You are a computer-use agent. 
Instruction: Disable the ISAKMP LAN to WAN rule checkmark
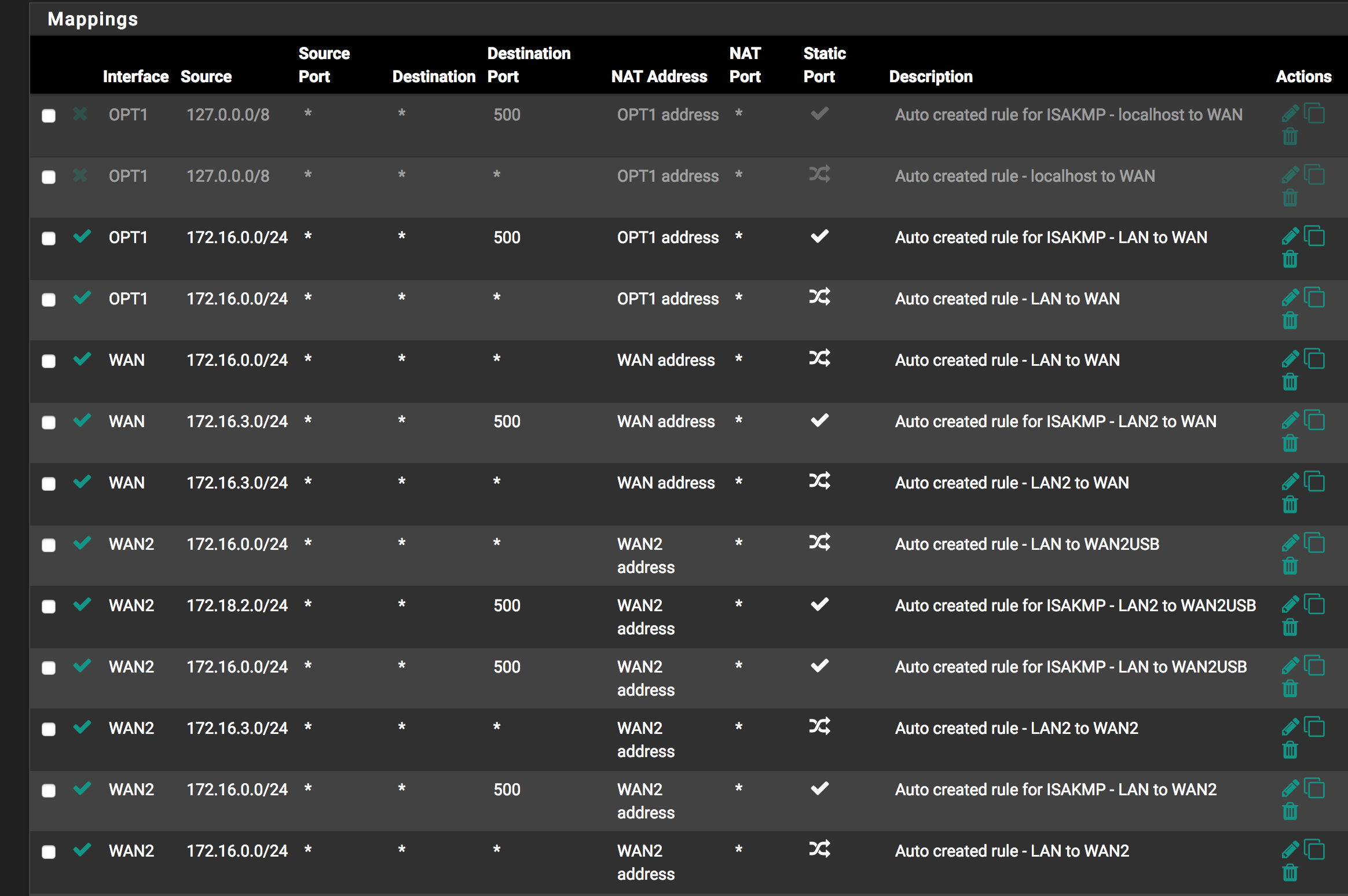82,236
